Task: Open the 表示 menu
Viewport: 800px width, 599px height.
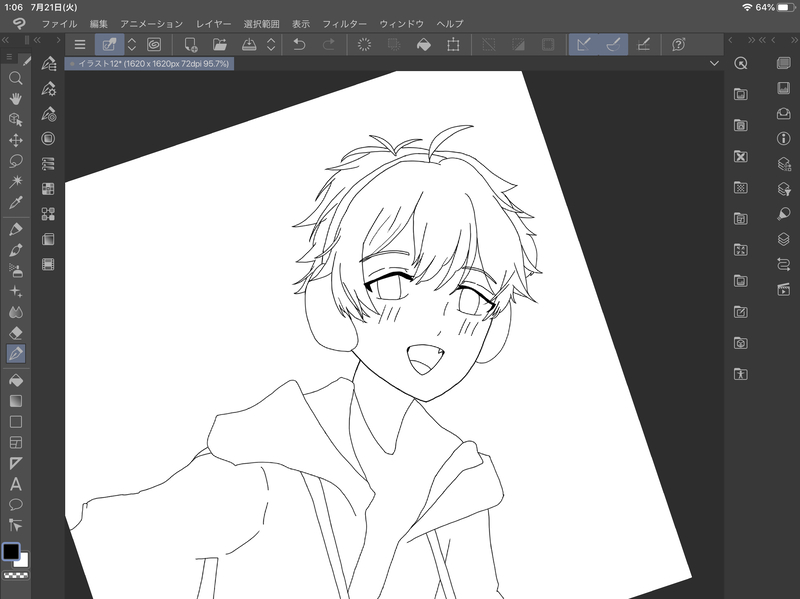Action: click(301, 24)
